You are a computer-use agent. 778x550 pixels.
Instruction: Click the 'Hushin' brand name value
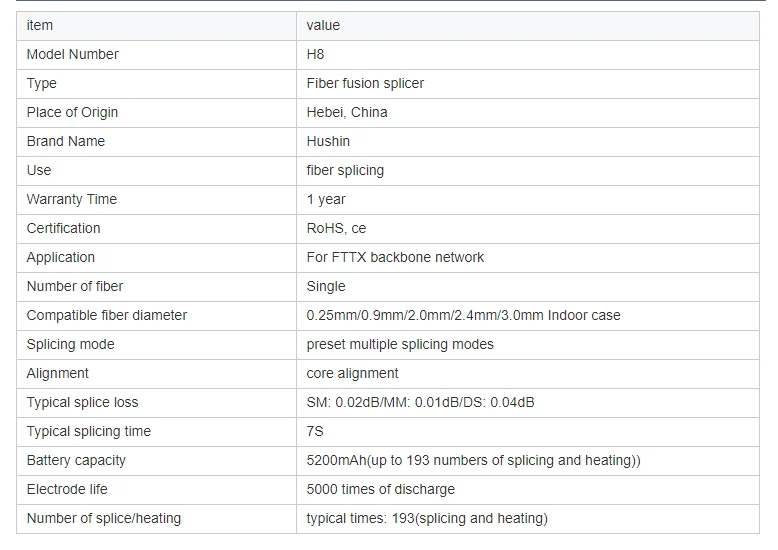click(x=328, y=141)
